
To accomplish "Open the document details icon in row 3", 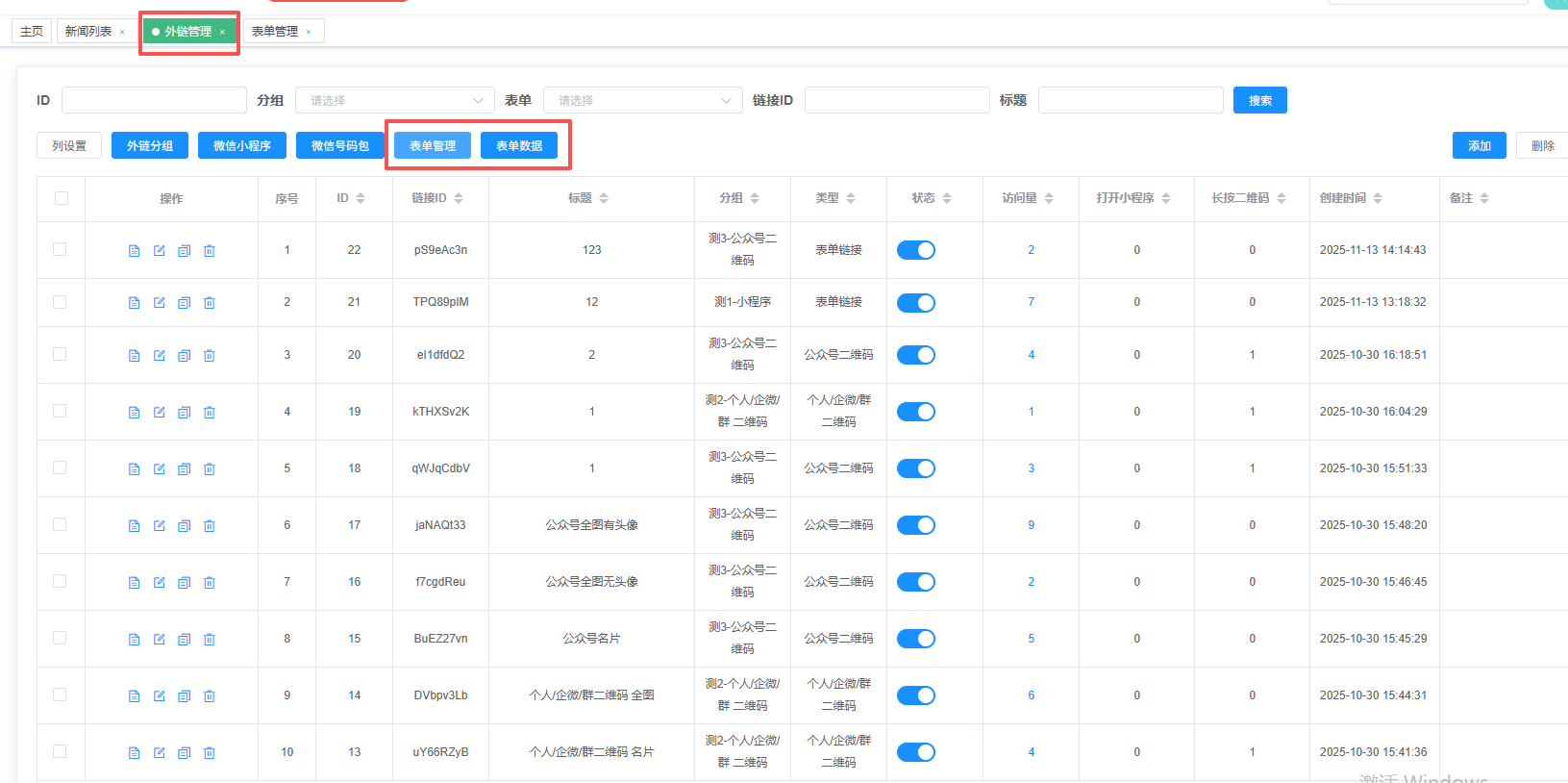I will click(135, 356).
